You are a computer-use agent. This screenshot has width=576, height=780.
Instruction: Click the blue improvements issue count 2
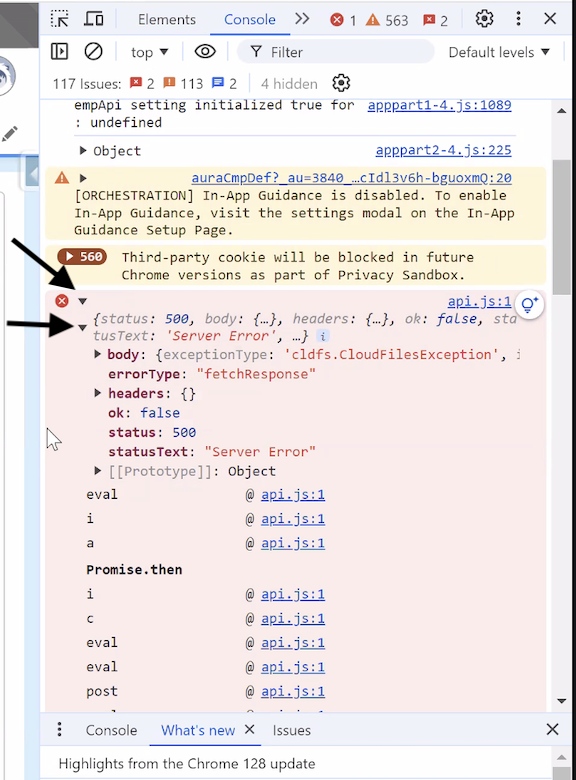pyautogui.click(x=224, y=83)
